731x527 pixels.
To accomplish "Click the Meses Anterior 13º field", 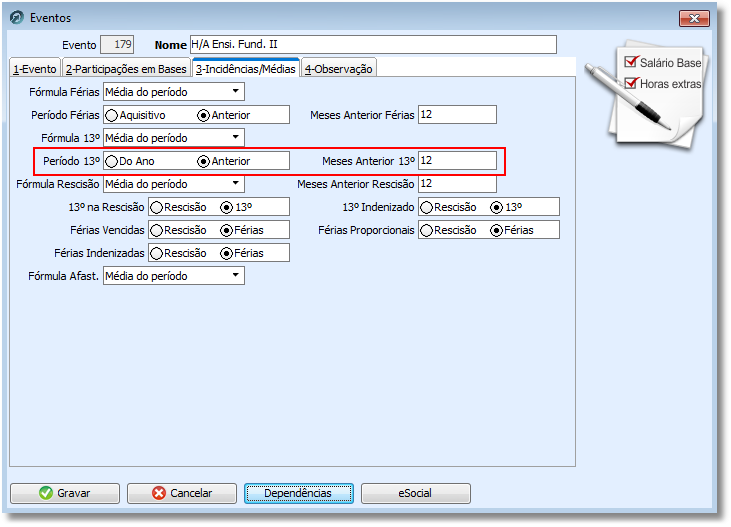I will 457,160.
